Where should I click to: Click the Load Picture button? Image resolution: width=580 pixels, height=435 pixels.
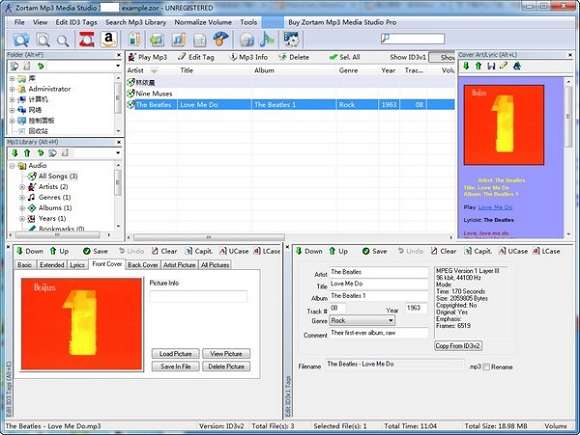tap(175, 354)
